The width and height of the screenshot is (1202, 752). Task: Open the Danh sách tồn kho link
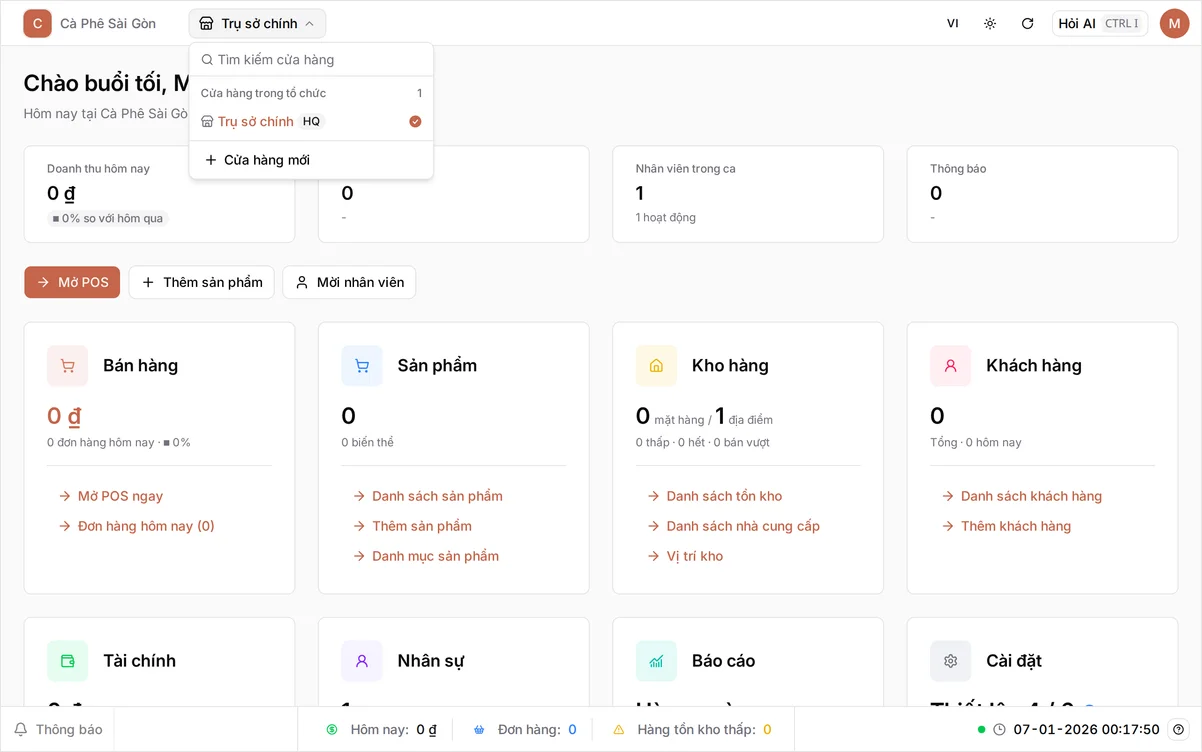(x=724, y=496)
